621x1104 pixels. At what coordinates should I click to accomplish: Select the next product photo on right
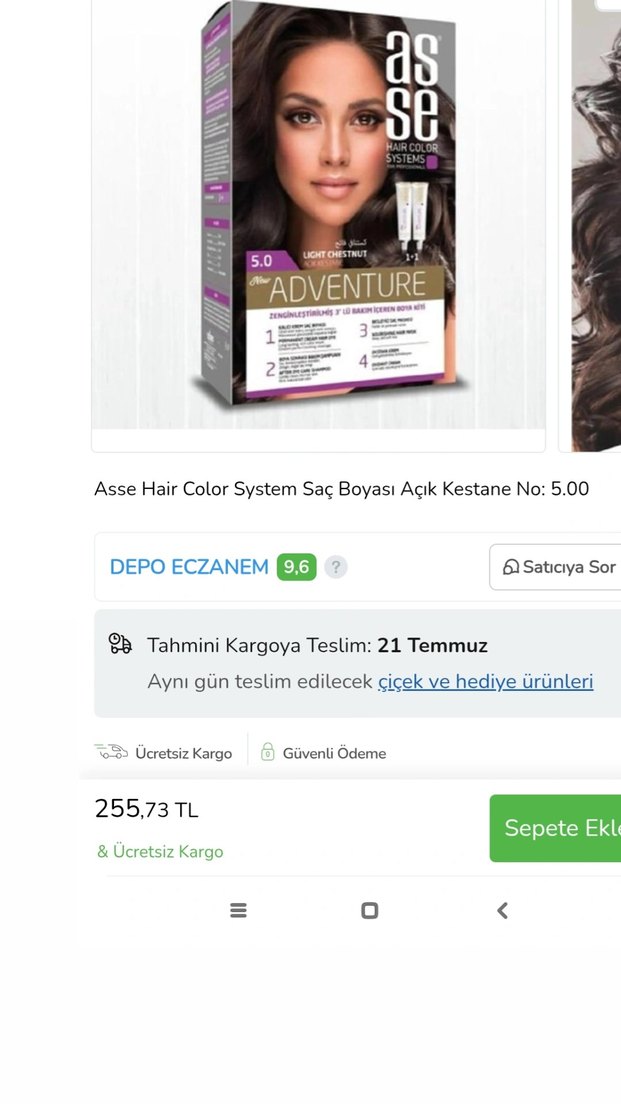(x=590, y=225)
